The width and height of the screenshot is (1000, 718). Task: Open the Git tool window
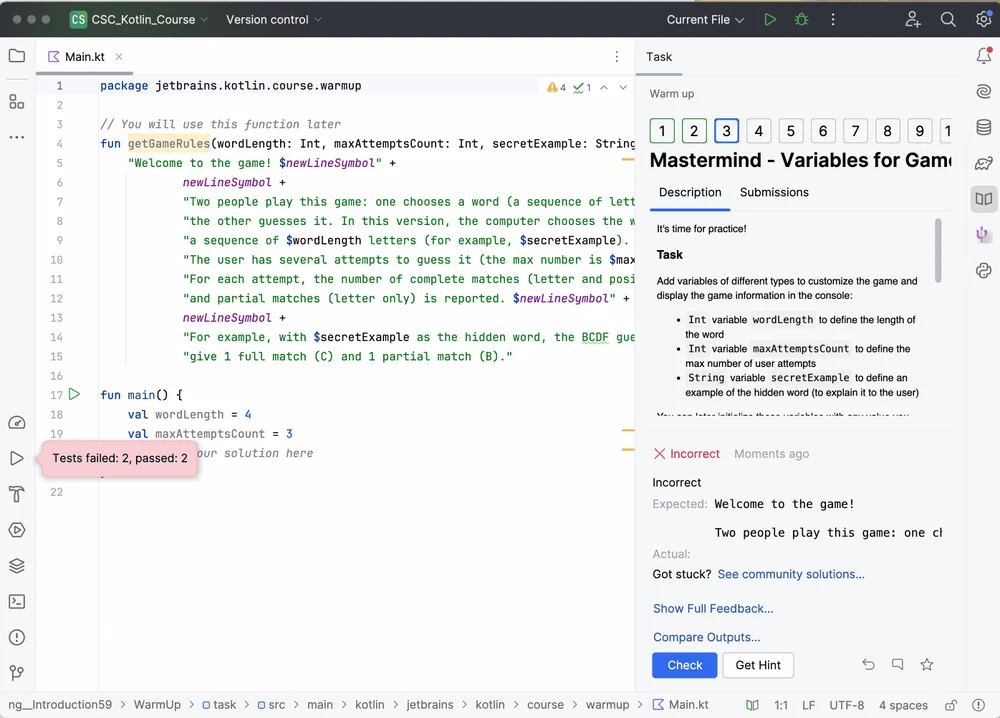tap(17, 673)
